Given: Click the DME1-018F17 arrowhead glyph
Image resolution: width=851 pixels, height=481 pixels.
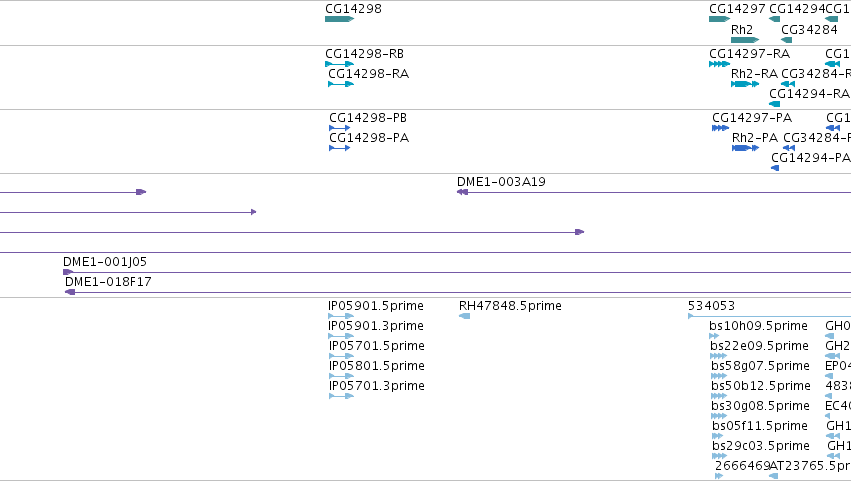Looking at the screenshot, I should [69, 292].
